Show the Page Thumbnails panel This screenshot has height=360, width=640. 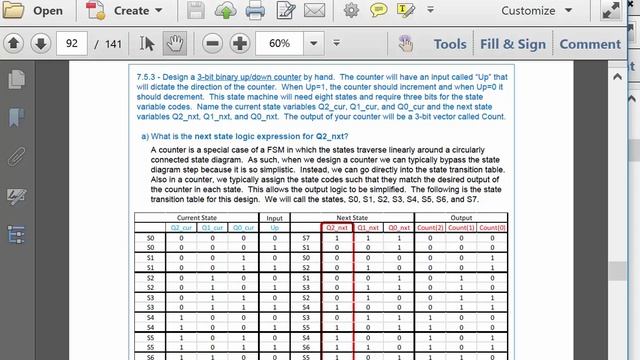coord(17,79)
